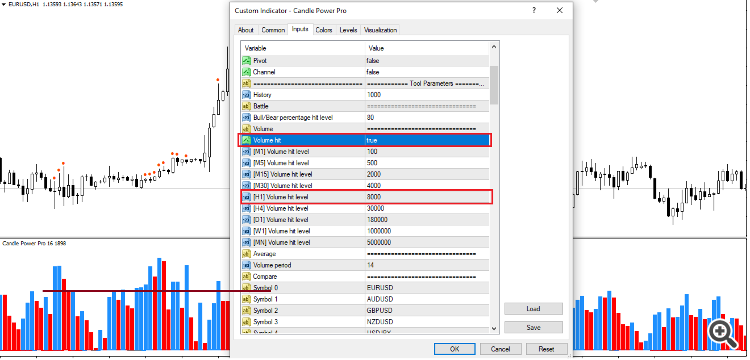The width and height of the screenshot is (750, 360).
Task: Switch to the About tab
Action: (246, 30)
